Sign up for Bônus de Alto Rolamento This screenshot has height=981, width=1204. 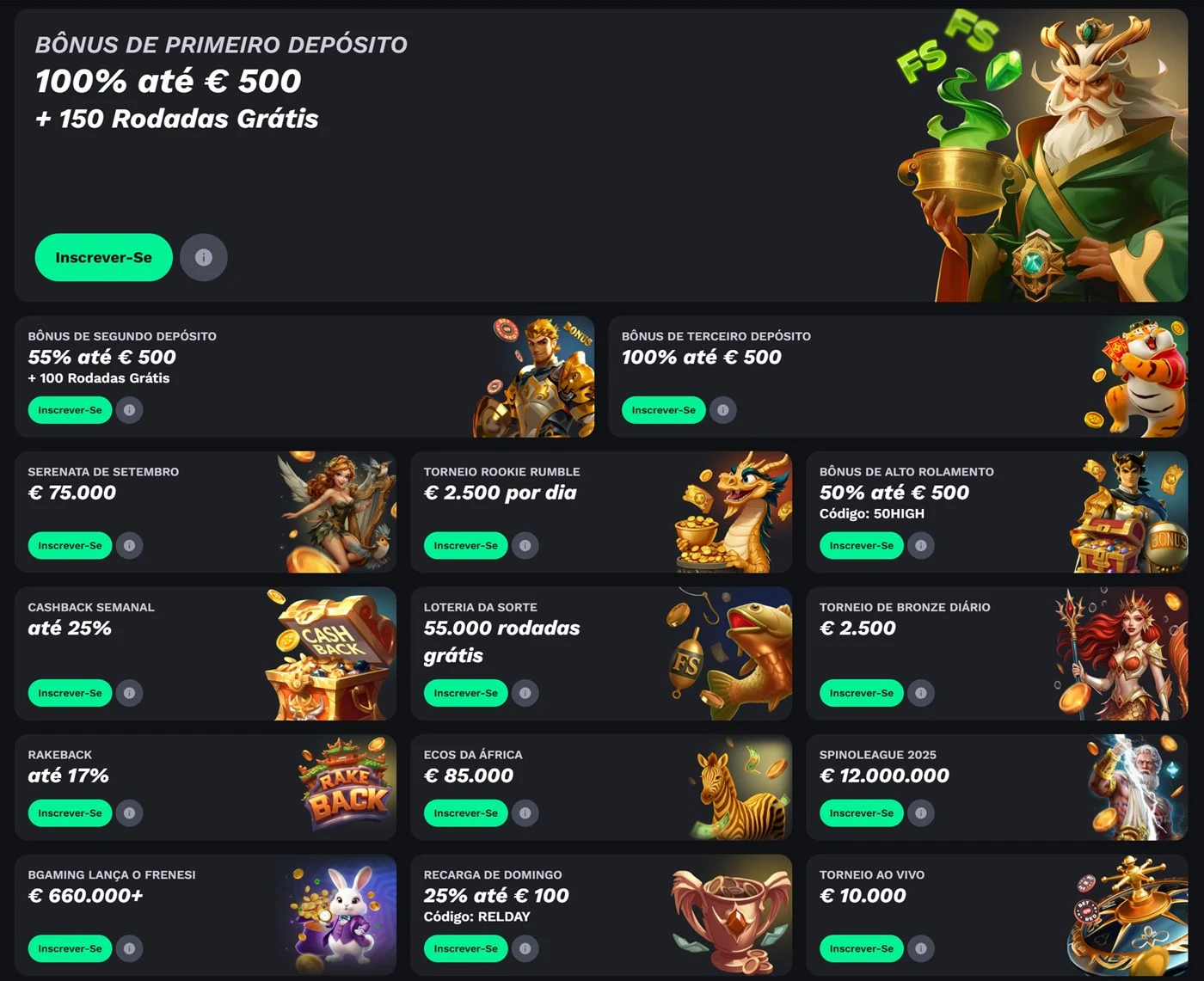[x=862, y=545]
